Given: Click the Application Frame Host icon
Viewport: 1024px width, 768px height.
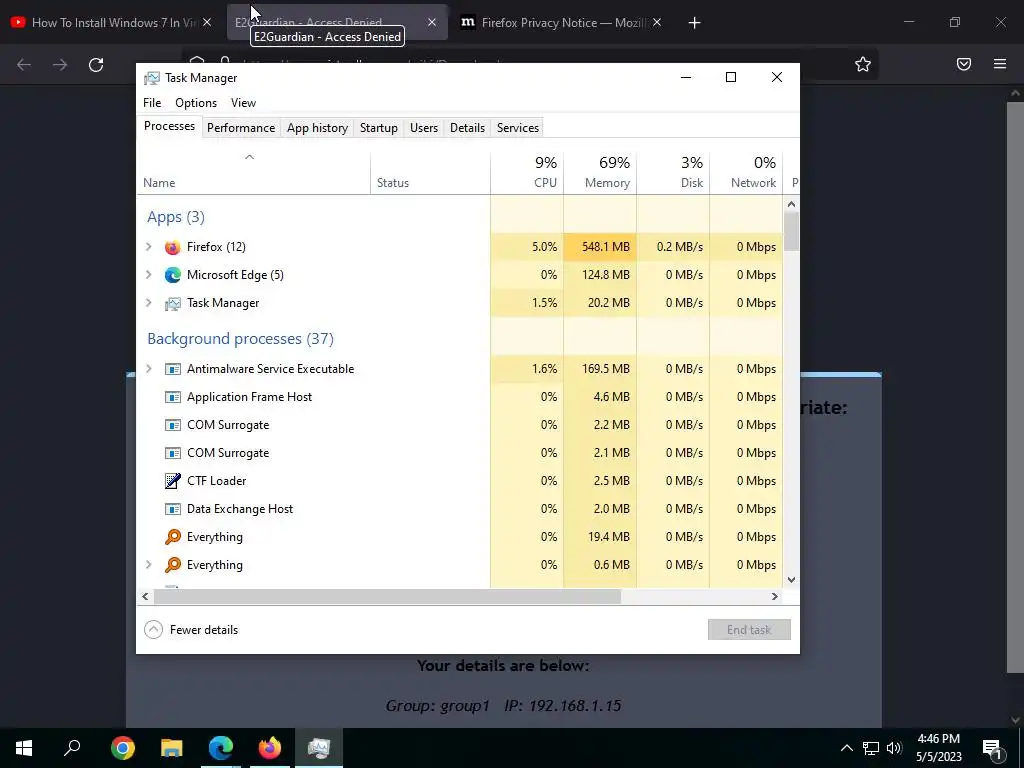Looking at the screenshot, I should (172, 397).
